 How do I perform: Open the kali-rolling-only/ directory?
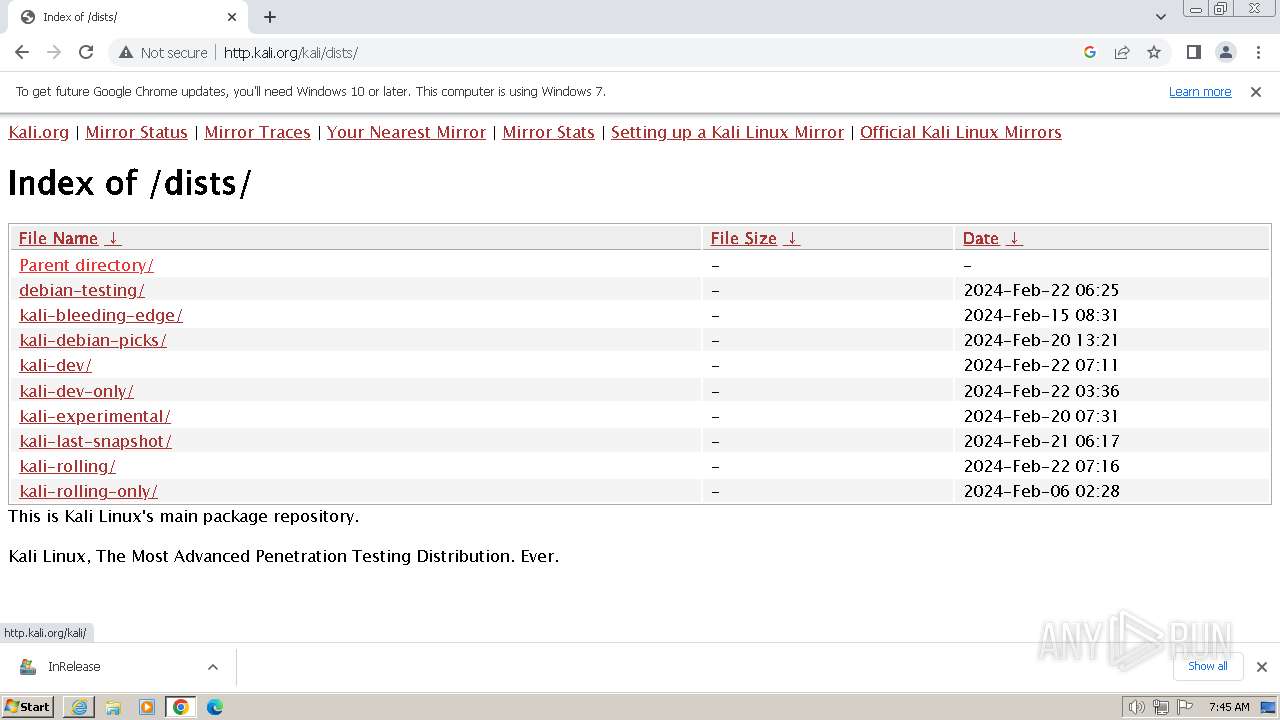click(88, 491)
